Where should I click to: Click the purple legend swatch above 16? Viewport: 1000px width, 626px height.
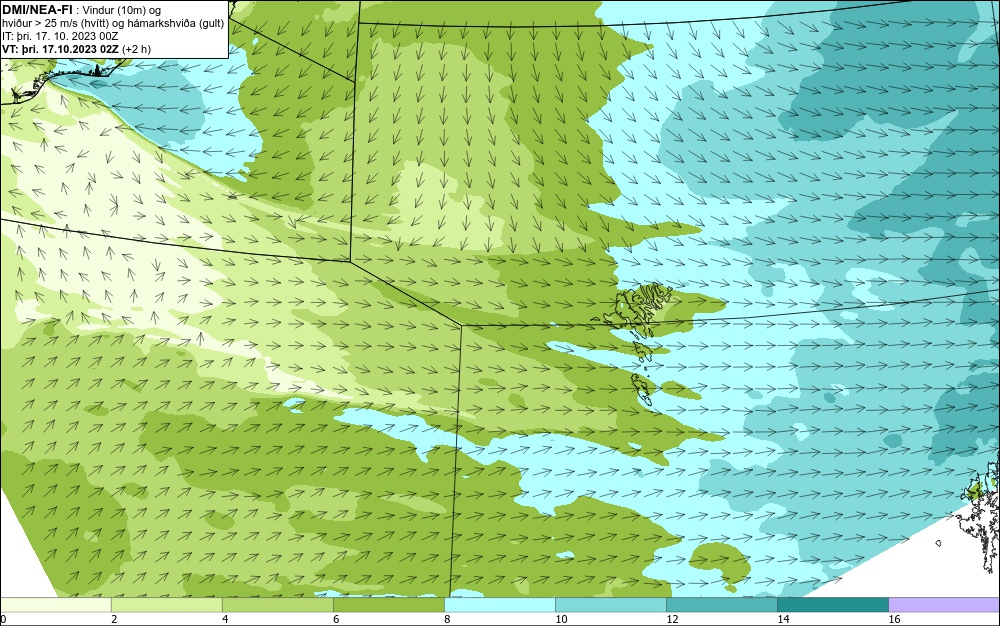944,604
